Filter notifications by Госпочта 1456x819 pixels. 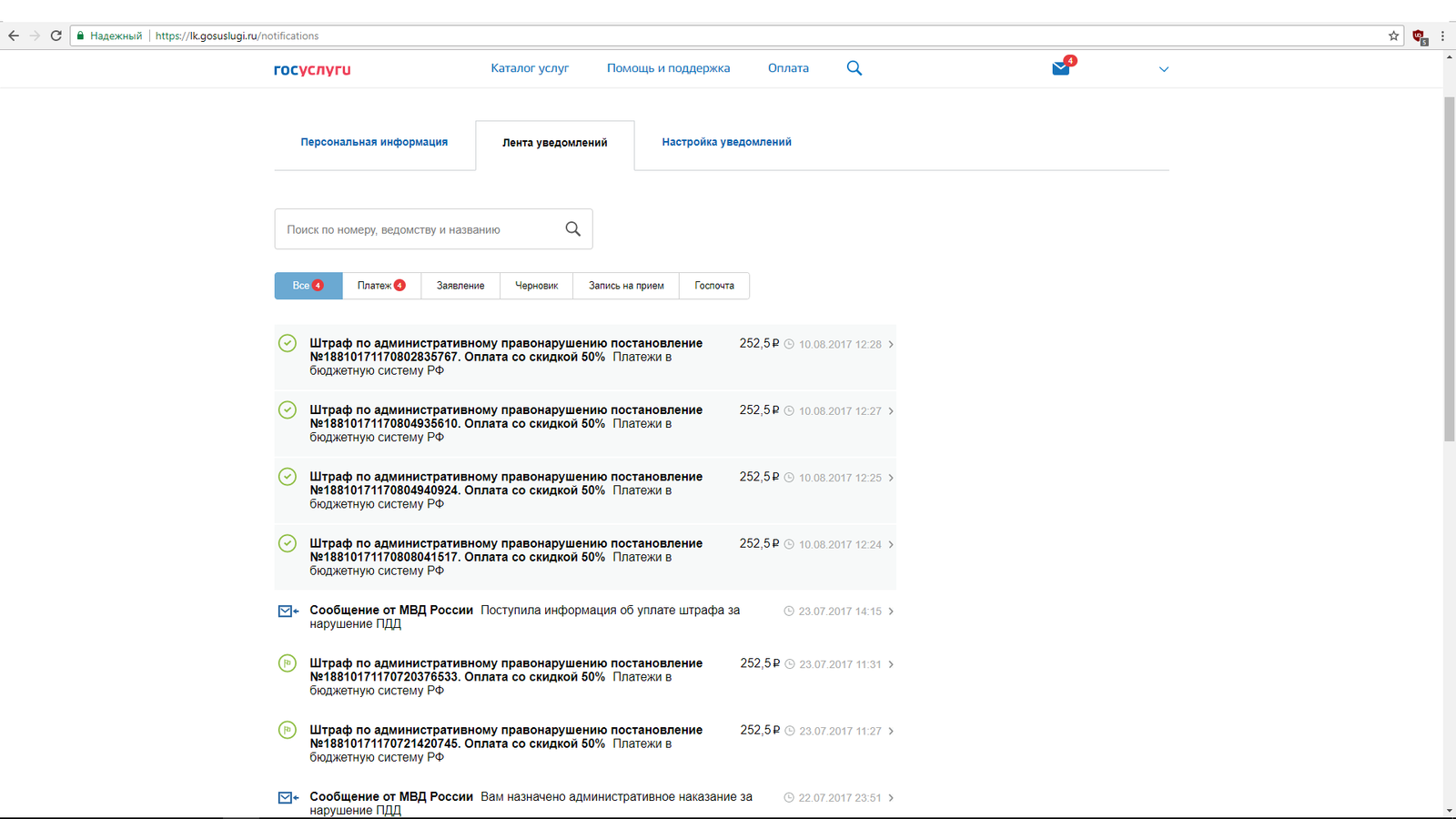pos(714,286)
